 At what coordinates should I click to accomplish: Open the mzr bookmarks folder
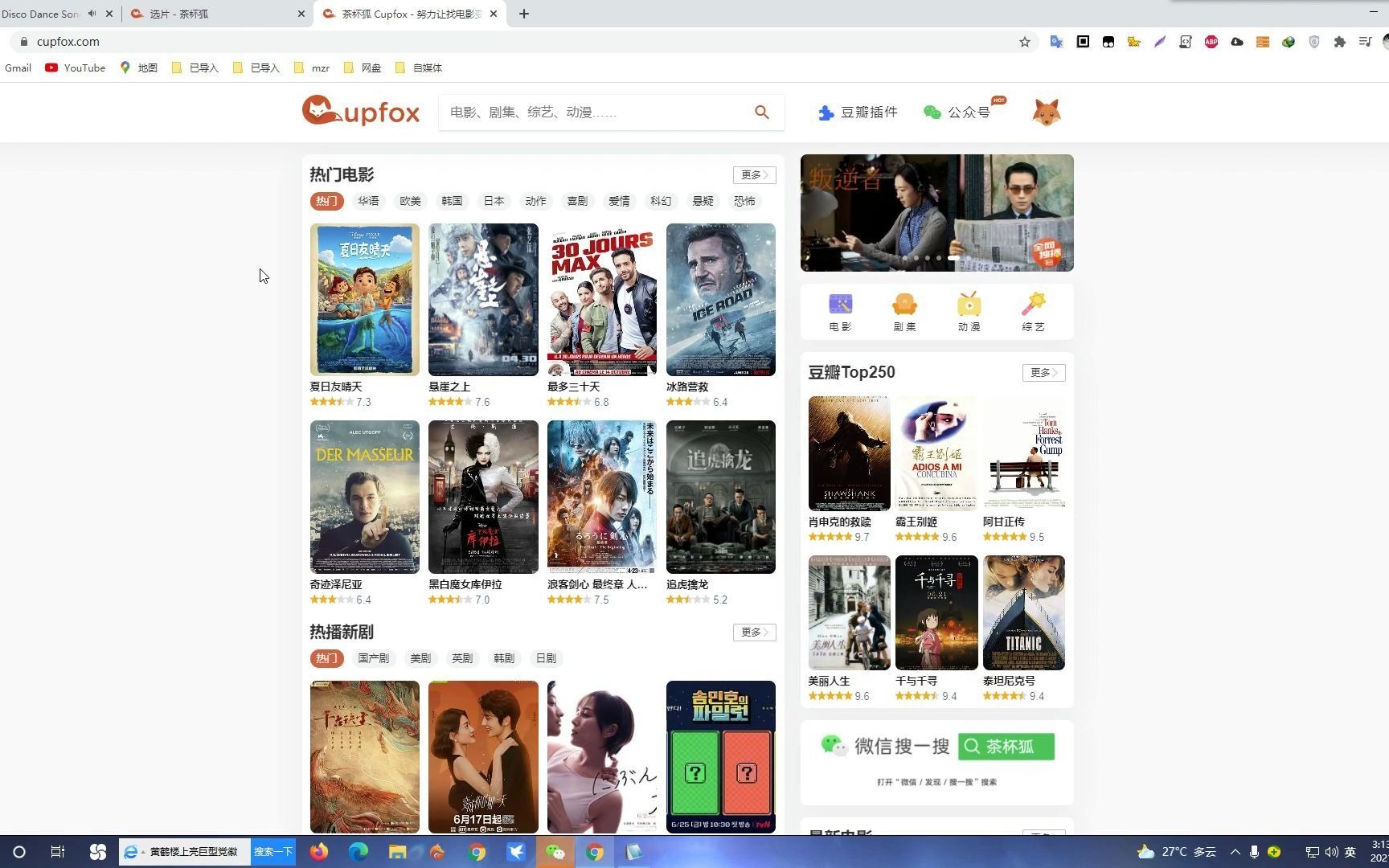(x=312, y=68)
